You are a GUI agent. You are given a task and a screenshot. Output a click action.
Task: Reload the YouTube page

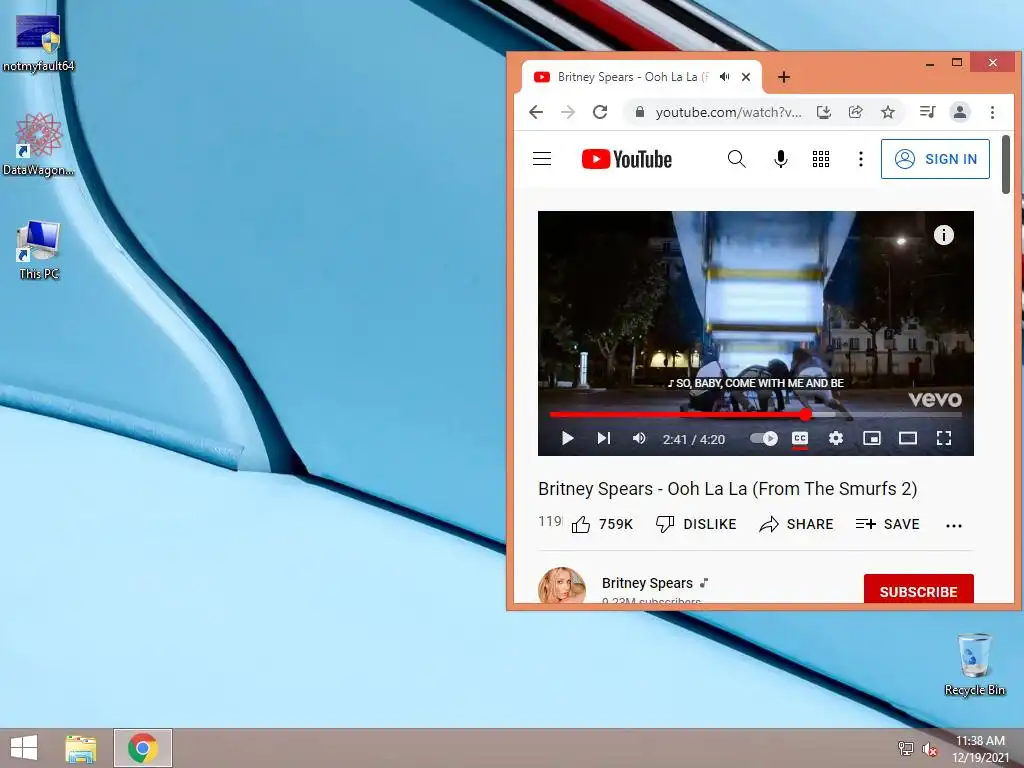click(x=600, y=112)
